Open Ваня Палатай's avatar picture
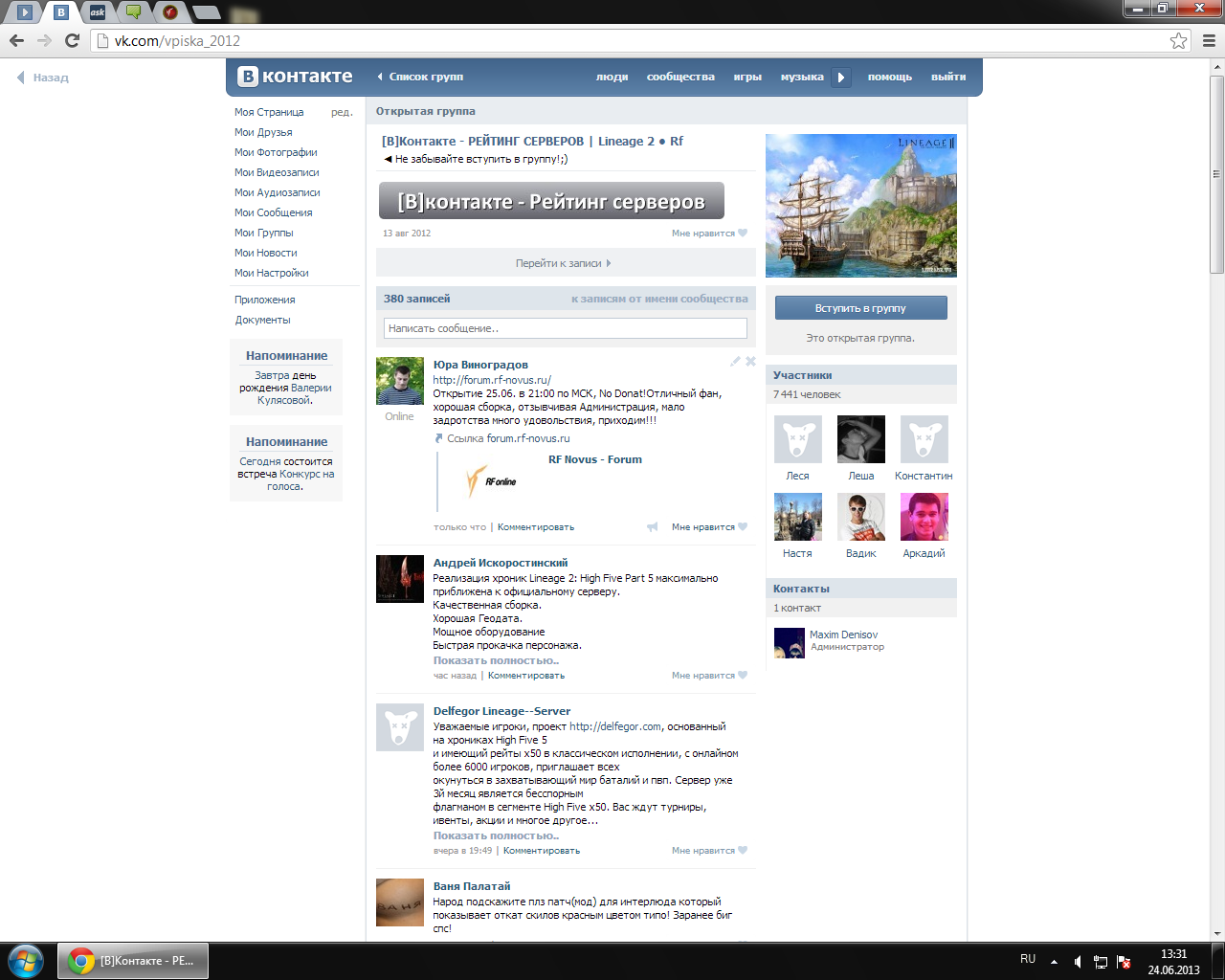Image resolution: width=1225 pixels, height=980 pixels. point(400,902)
